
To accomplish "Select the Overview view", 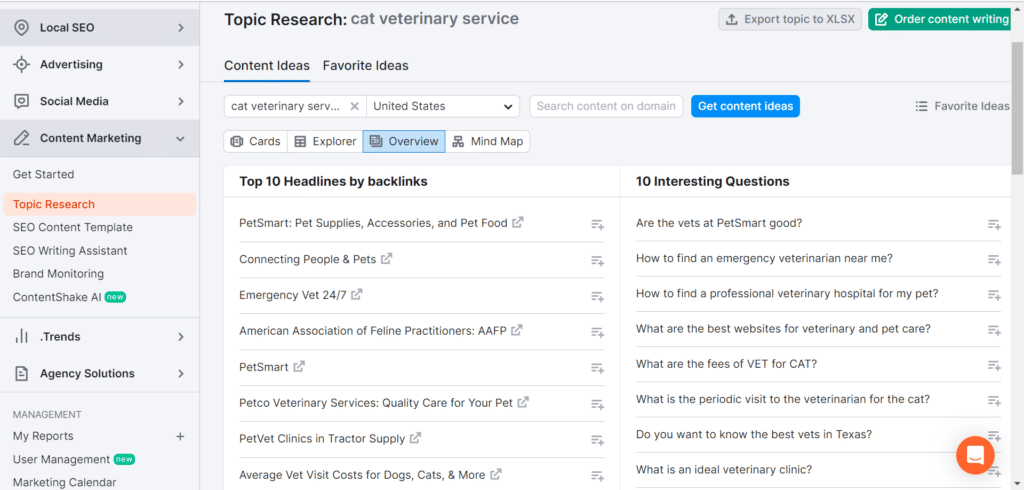I will (404, 141).
